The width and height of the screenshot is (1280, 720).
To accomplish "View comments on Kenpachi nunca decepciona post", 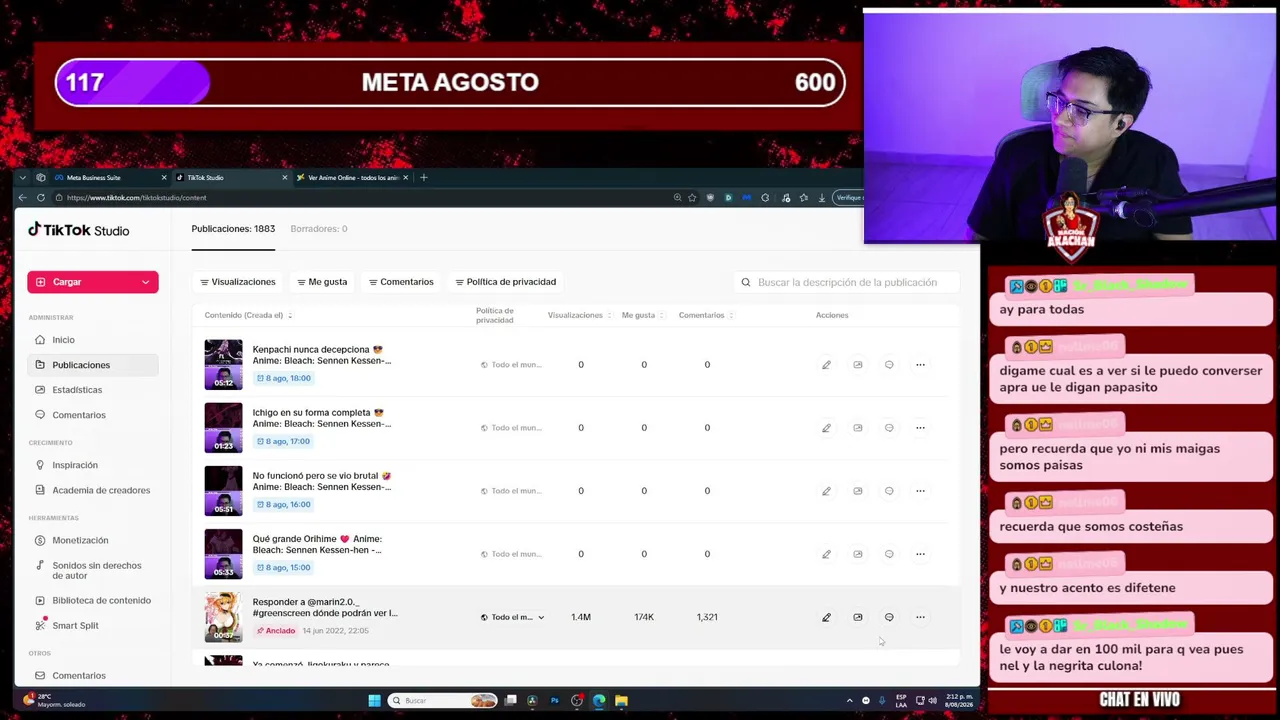I will pos(889,365).
